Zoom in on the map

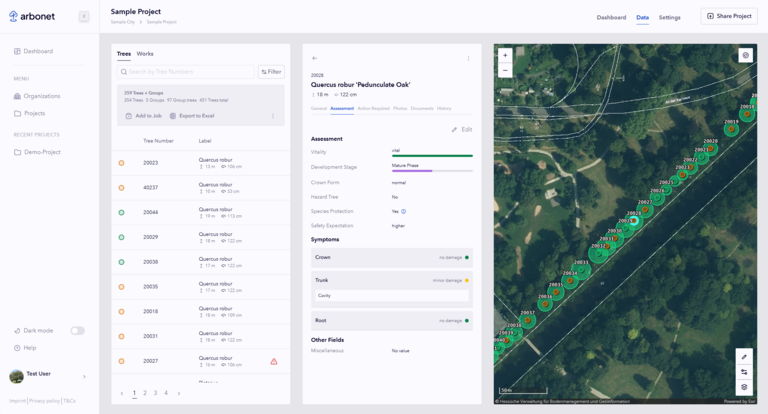click(505, 55)
